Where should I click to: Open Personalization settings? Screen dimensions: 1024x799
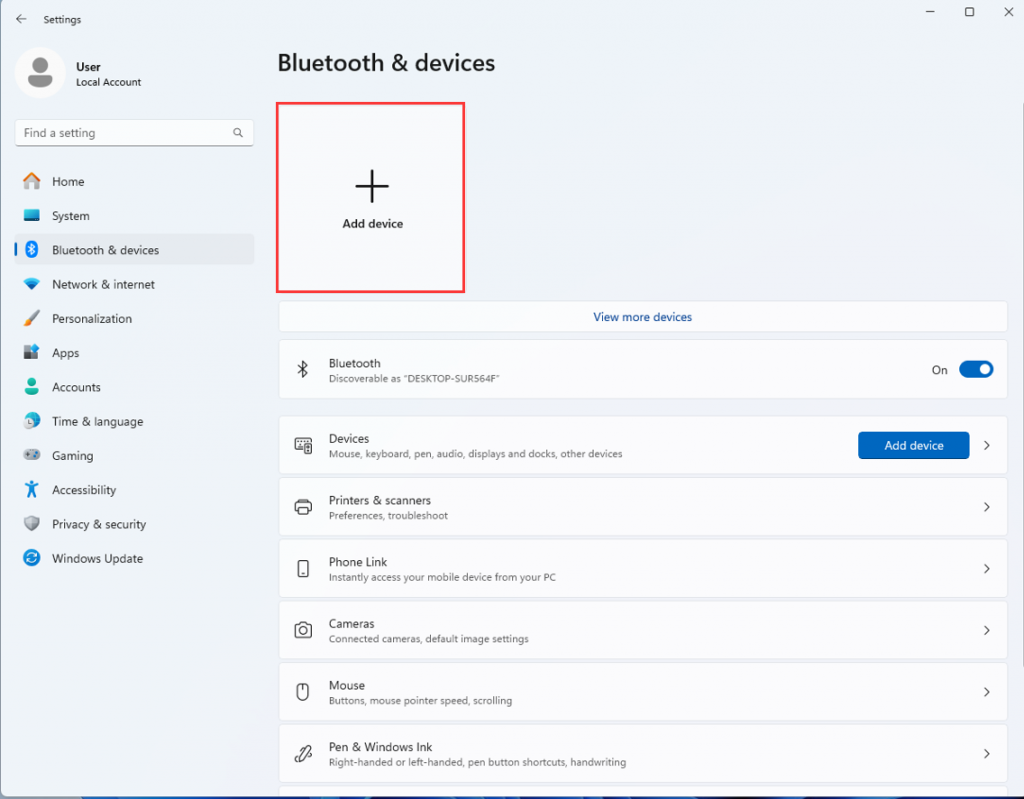(135, 318)
